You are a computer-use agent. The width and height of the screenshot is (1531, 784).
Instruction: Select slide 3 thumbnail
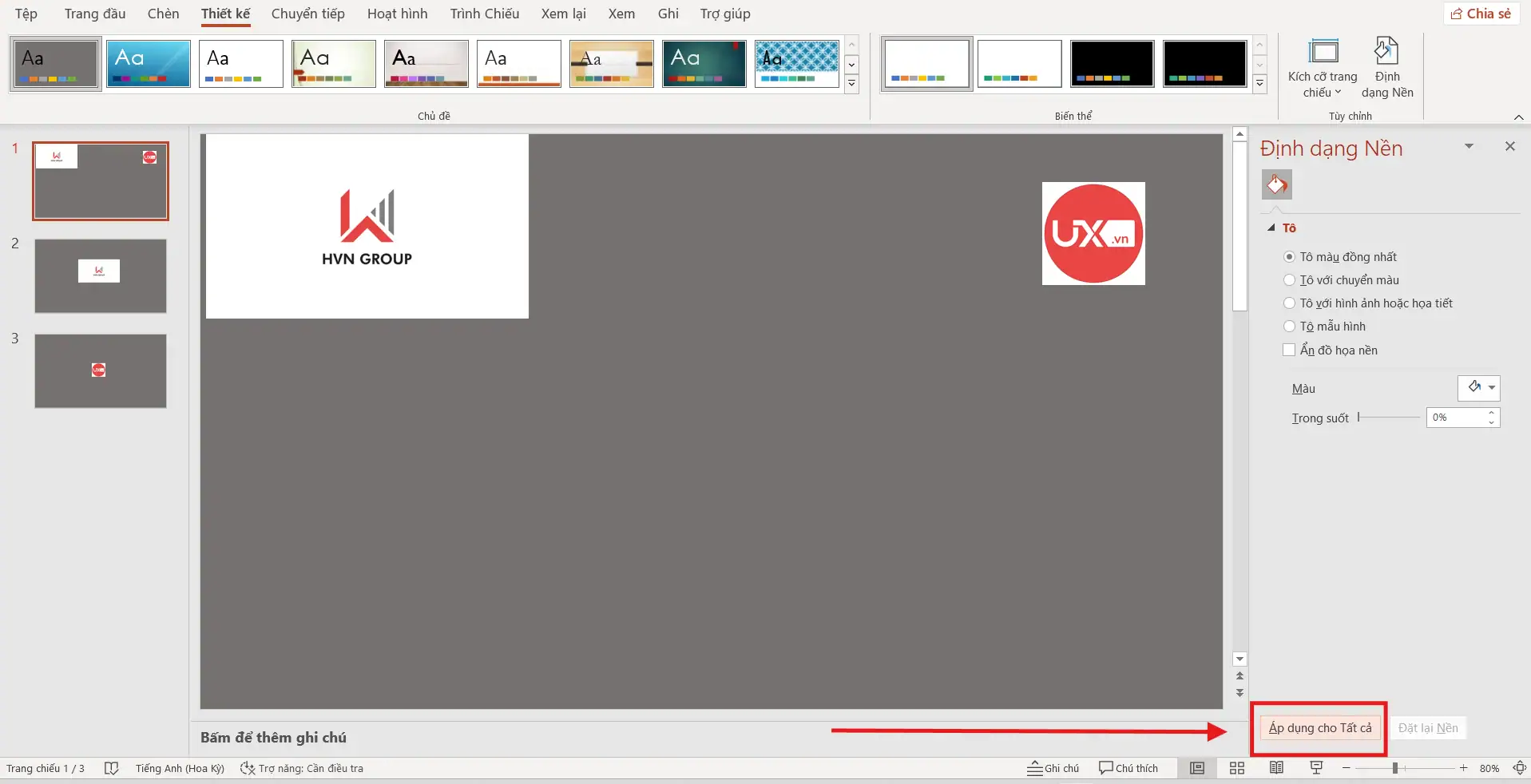click(x=101, y=371)
